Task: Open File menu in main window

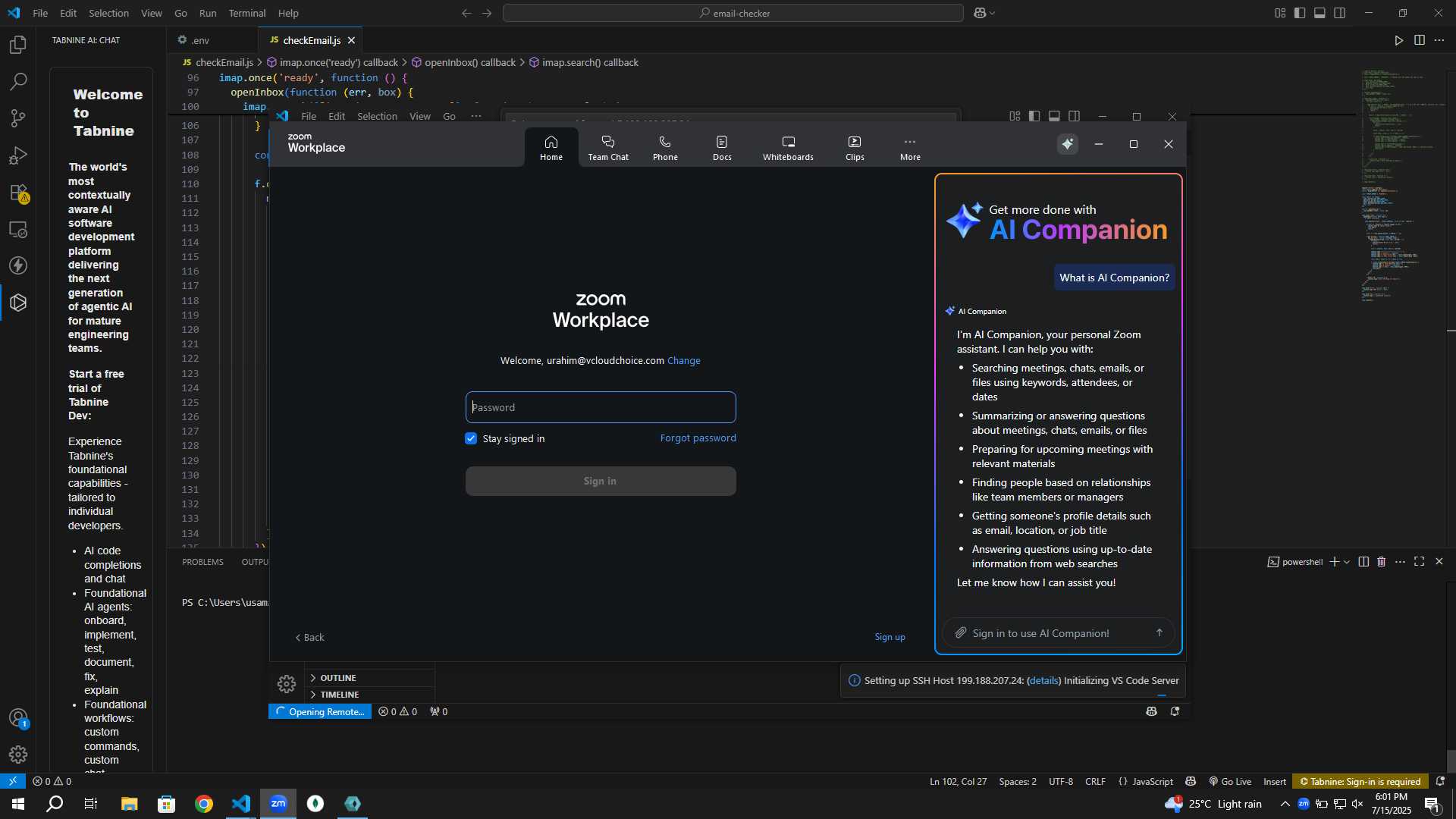Action: tap(40, 13)
